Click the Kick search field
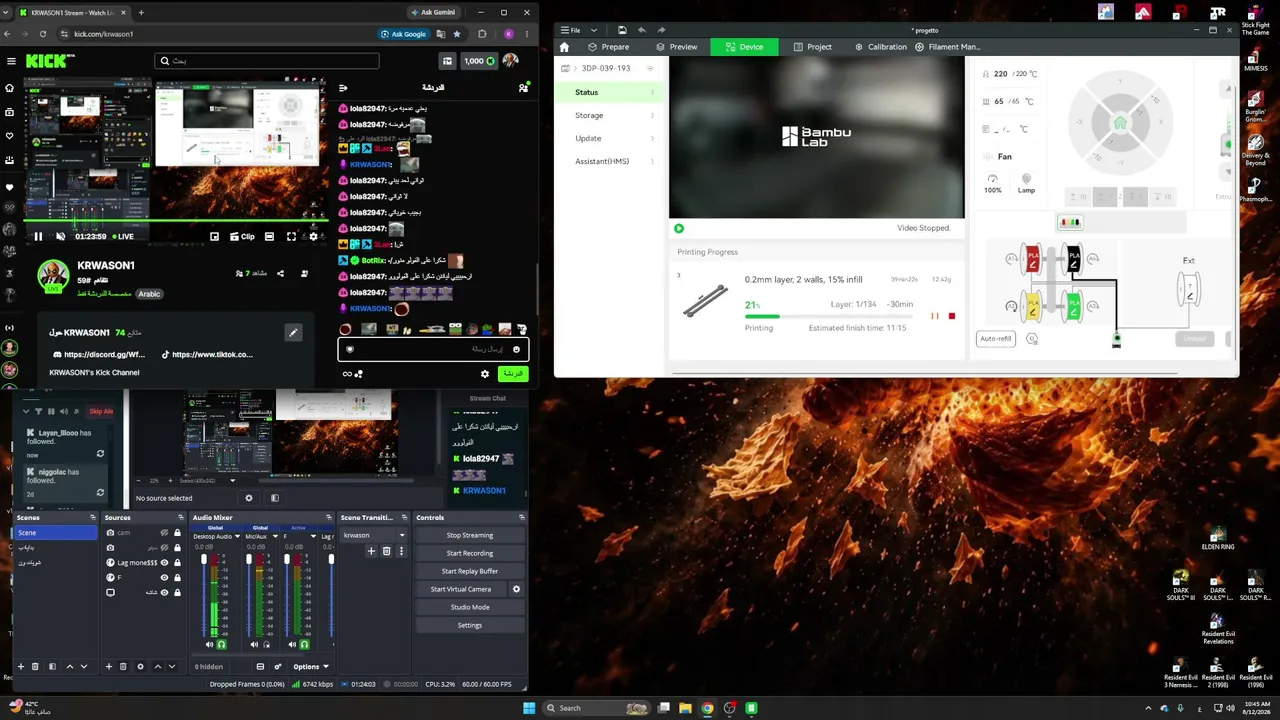This screenshot has height=720, width=1280. [x=267, y=61]
